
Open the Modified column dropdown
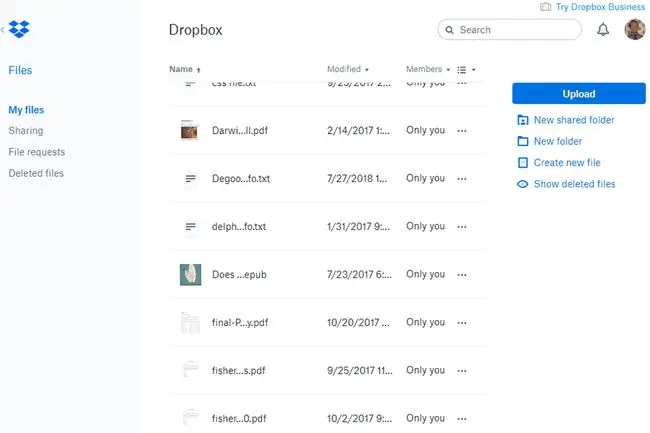point(348,69)
